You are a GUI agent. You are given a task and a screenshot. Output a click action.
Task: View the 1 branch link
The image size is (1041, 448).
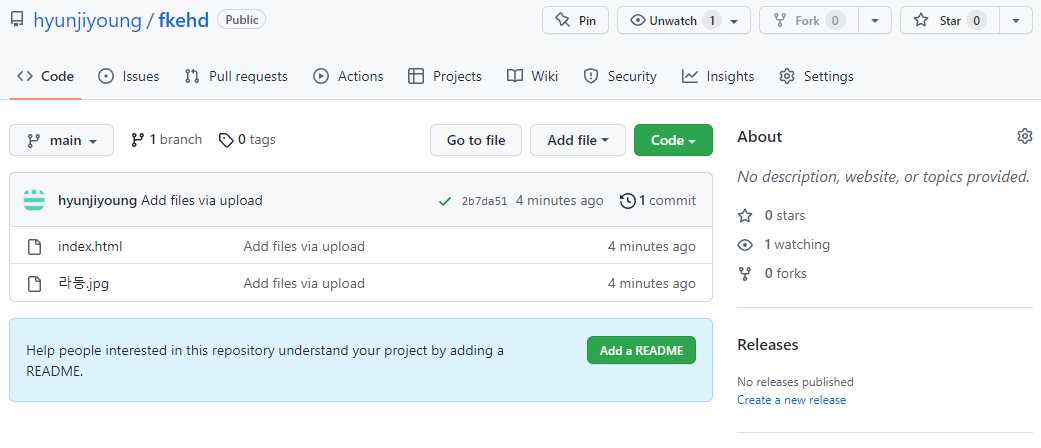point(166,139)
